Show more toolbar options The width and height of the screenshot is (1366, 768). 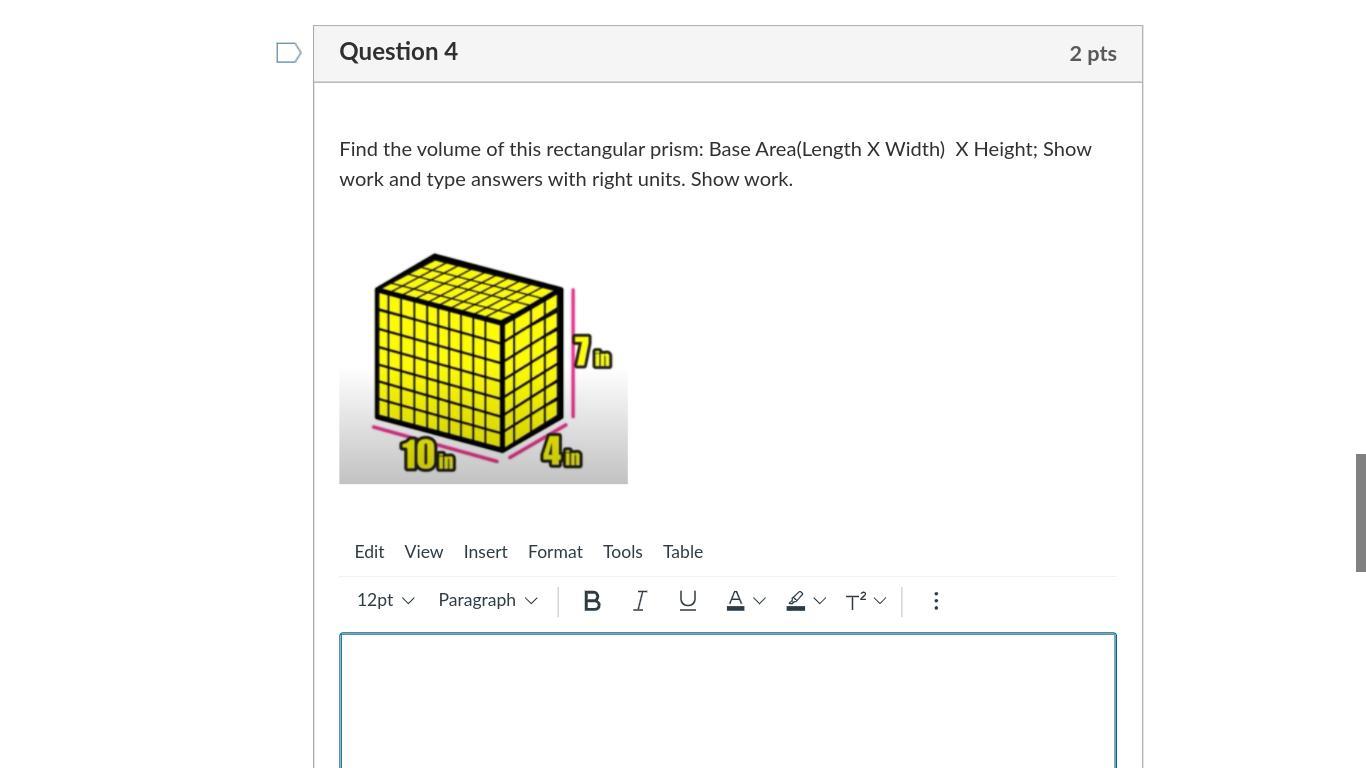point(936,601)
